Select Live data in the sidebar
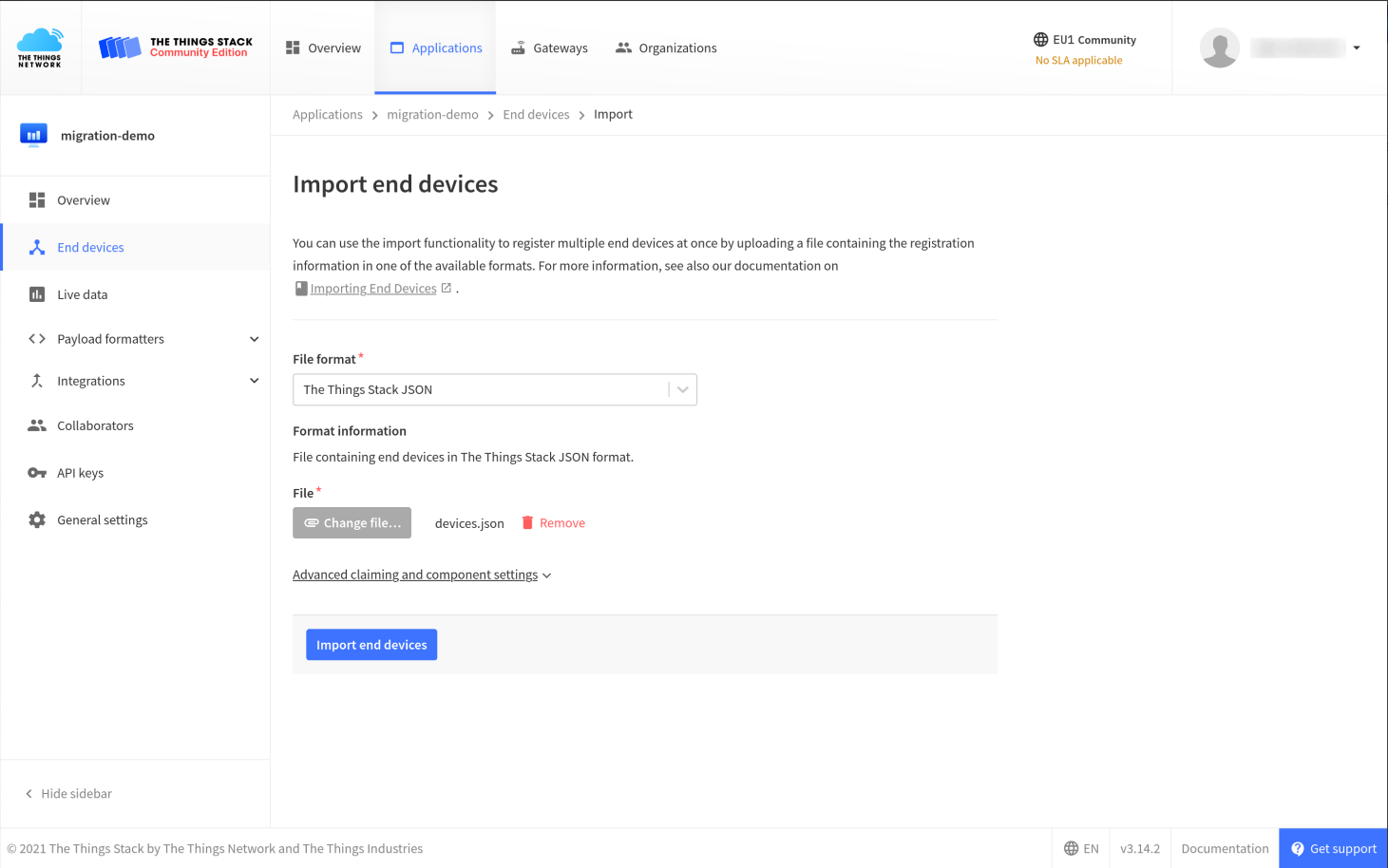The height and width of the screenshot is (868, 1388). point(136,294)
